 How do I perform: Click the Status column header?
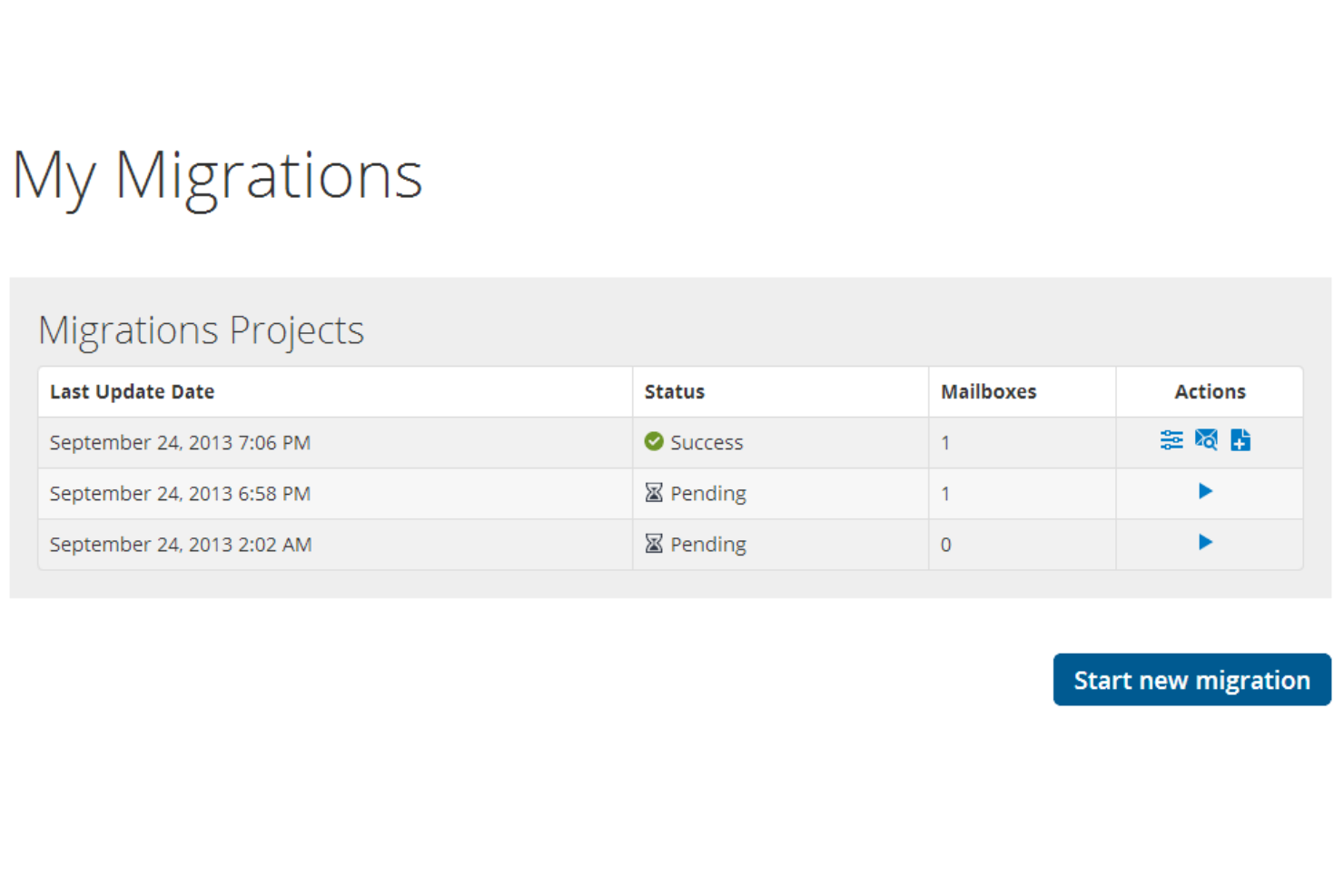[x=674, y=391]
